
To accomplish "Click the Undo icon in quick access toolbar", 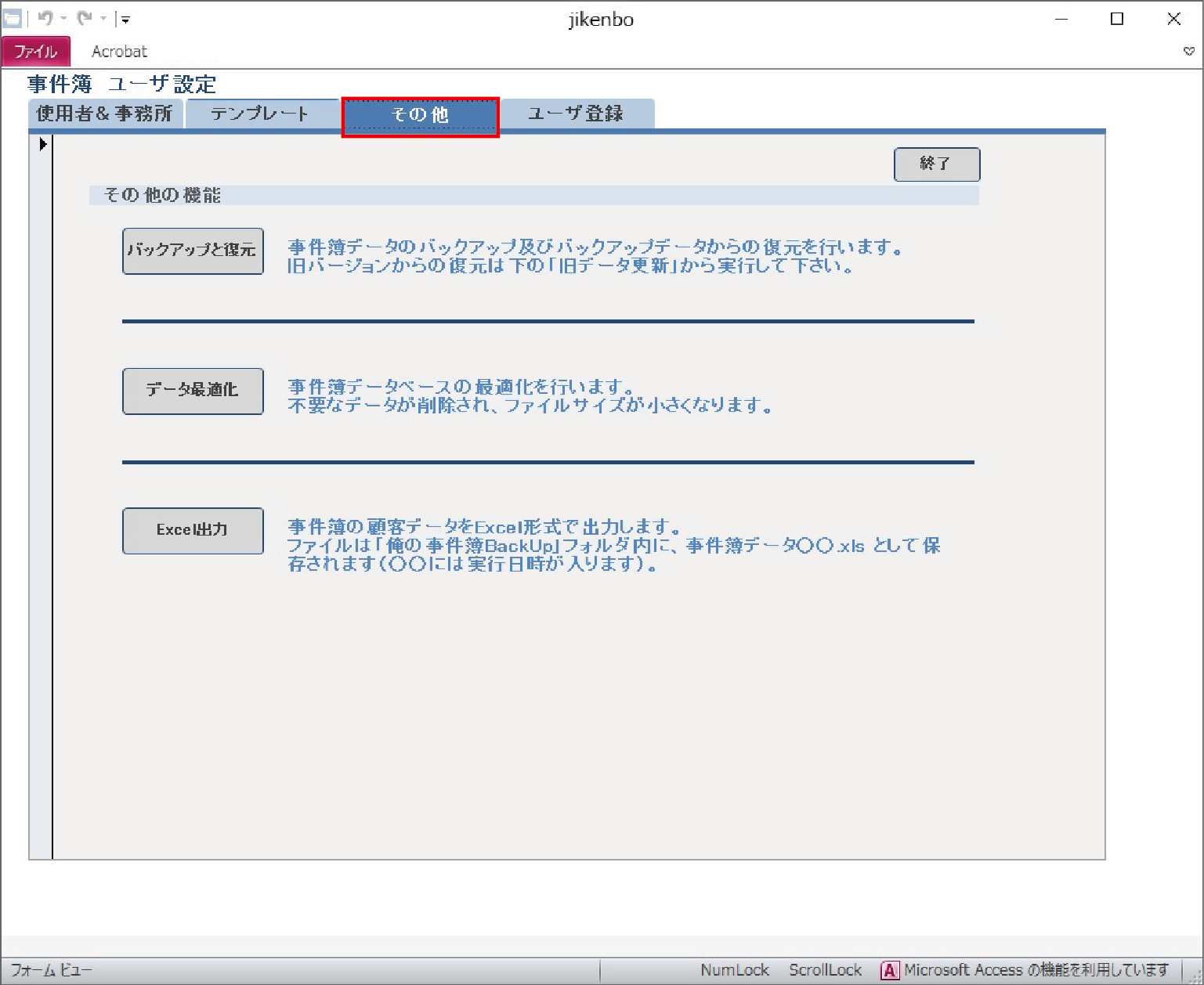I will (45, 19).
